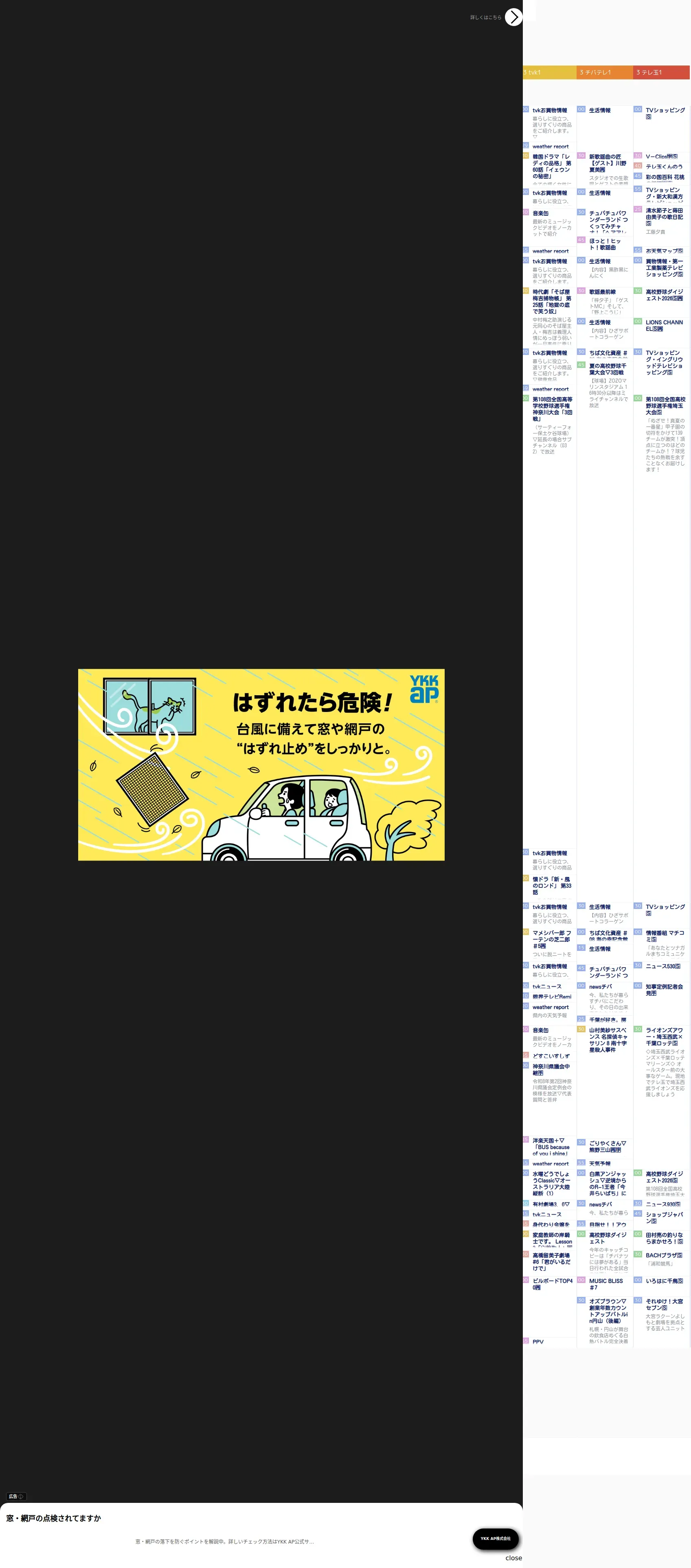Open 情報番組 マチコミ program

(665, 936)
